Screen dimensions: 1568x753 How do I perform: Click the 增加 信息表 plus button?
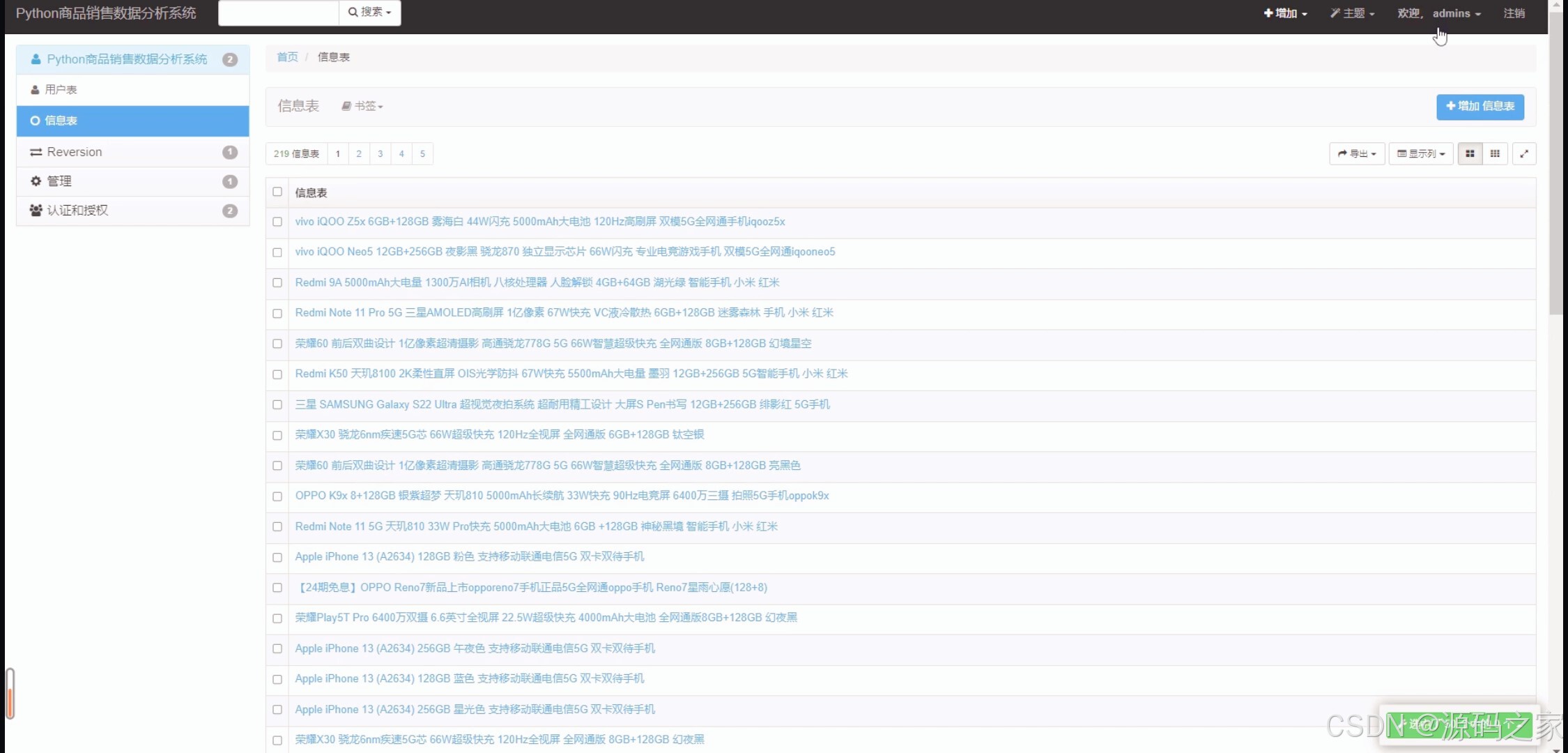[x=1479, y=106]
